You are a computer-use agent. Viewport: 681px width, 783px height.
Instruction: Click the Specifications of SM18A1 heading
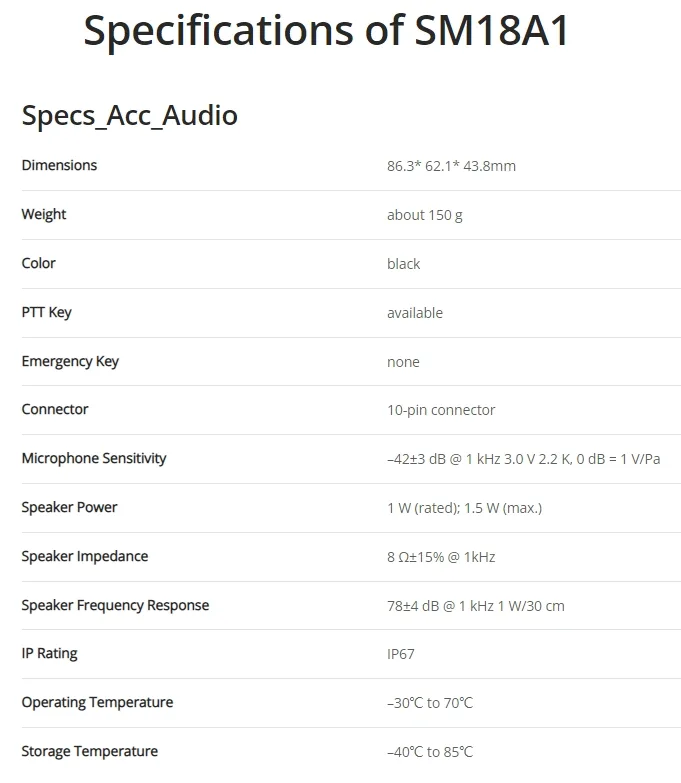pos(326,31)
